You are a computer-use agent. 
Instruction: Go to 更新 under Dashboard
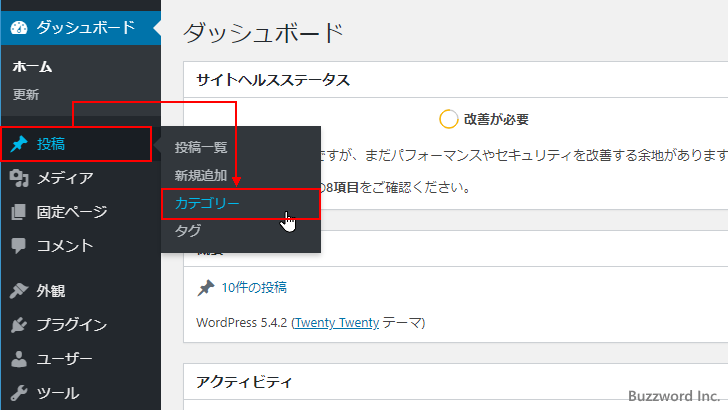pyautogui.click(x=26, y=95)
